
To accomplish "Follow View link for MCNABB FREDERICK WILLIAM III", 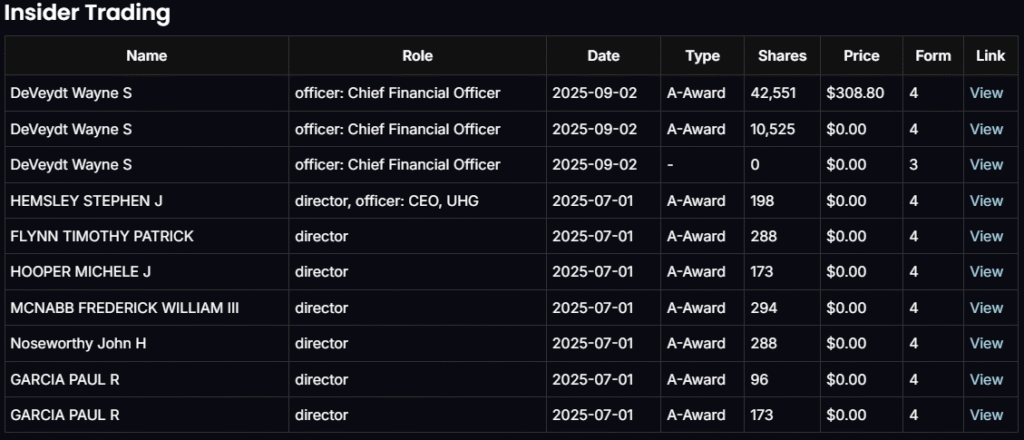I will point(986,307).
